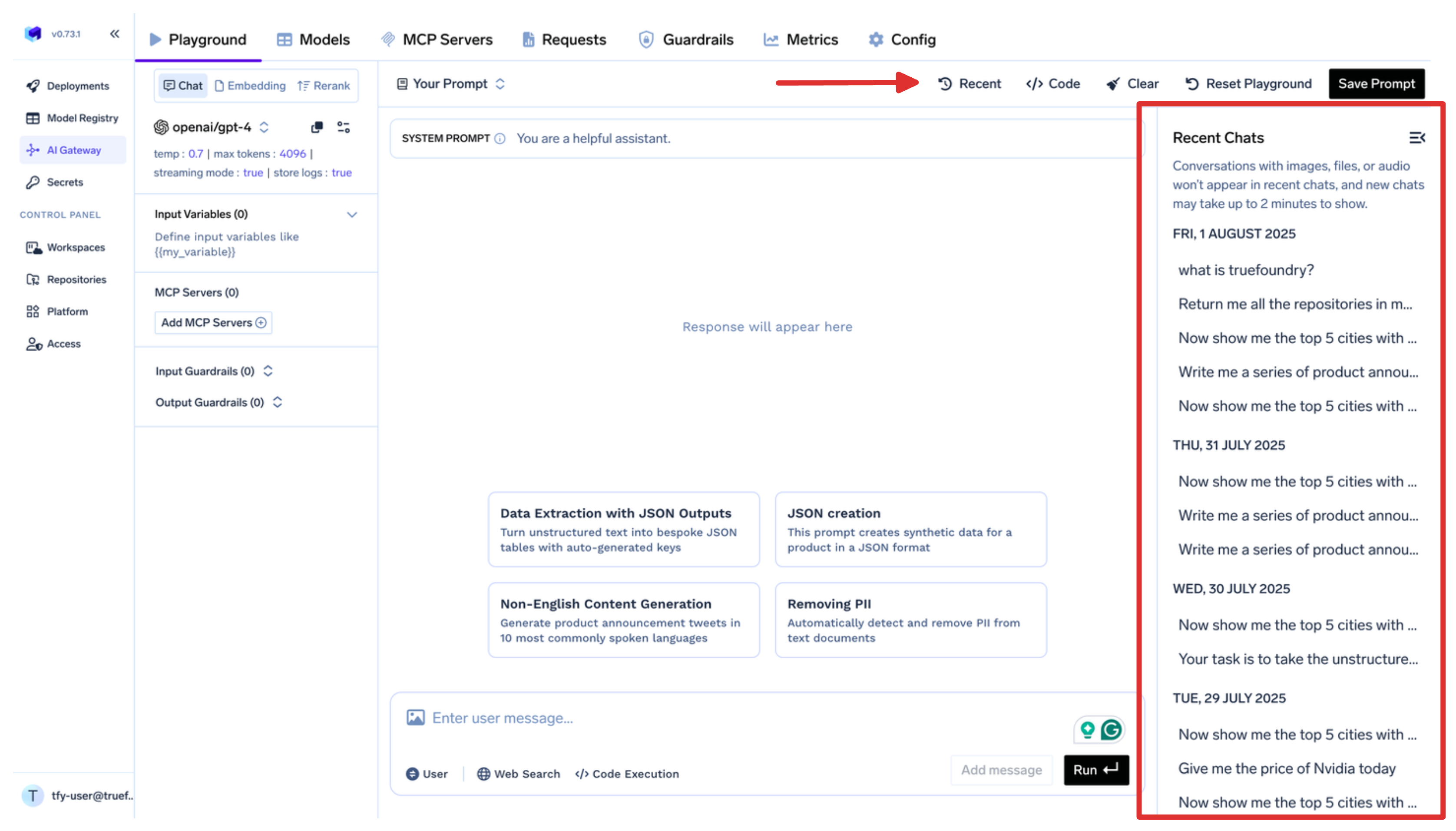Select AI Gateway in the sidebar
The width and height of the screenshot is (1456, 831).
[x=73, y=150]
